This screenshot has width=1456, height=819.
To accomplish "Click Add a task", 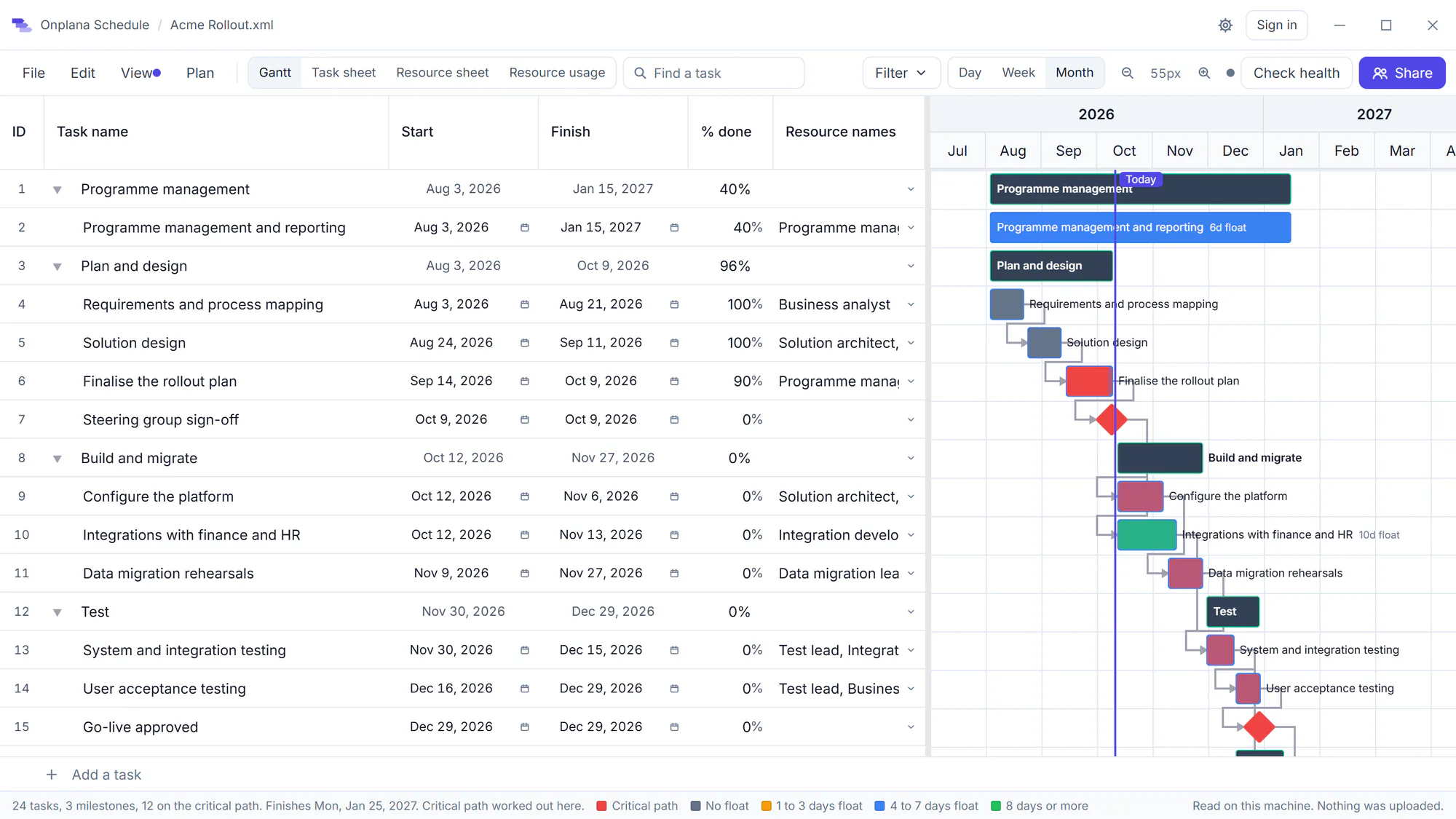I will 106,775.
